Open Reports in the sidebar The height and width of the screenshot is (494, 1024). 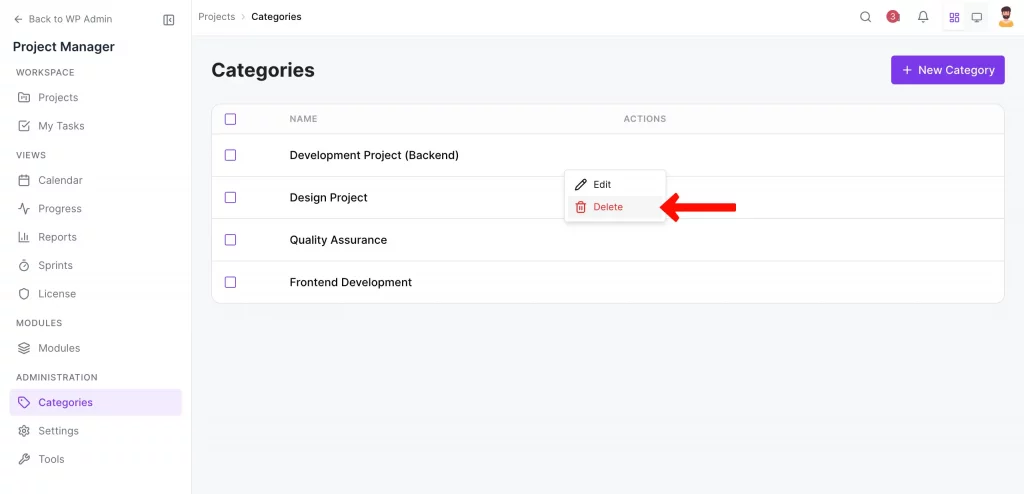(x=57, y=237)
